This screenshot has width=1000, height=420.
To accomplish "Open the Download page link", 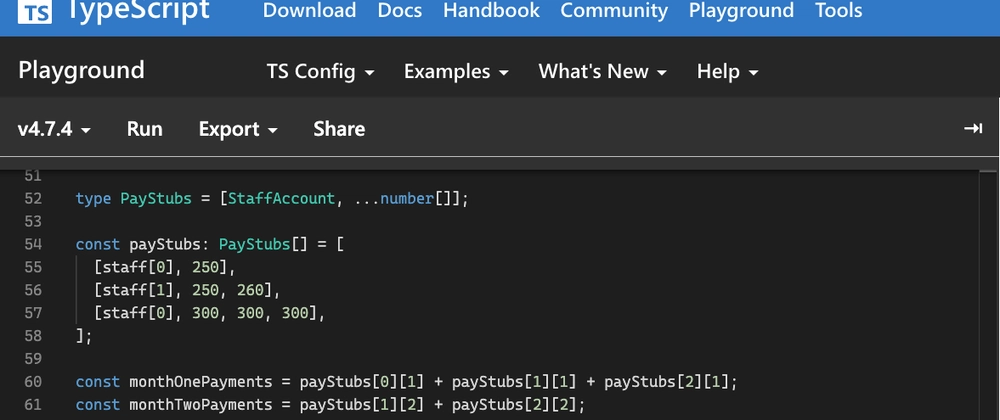I will (309, 11).
